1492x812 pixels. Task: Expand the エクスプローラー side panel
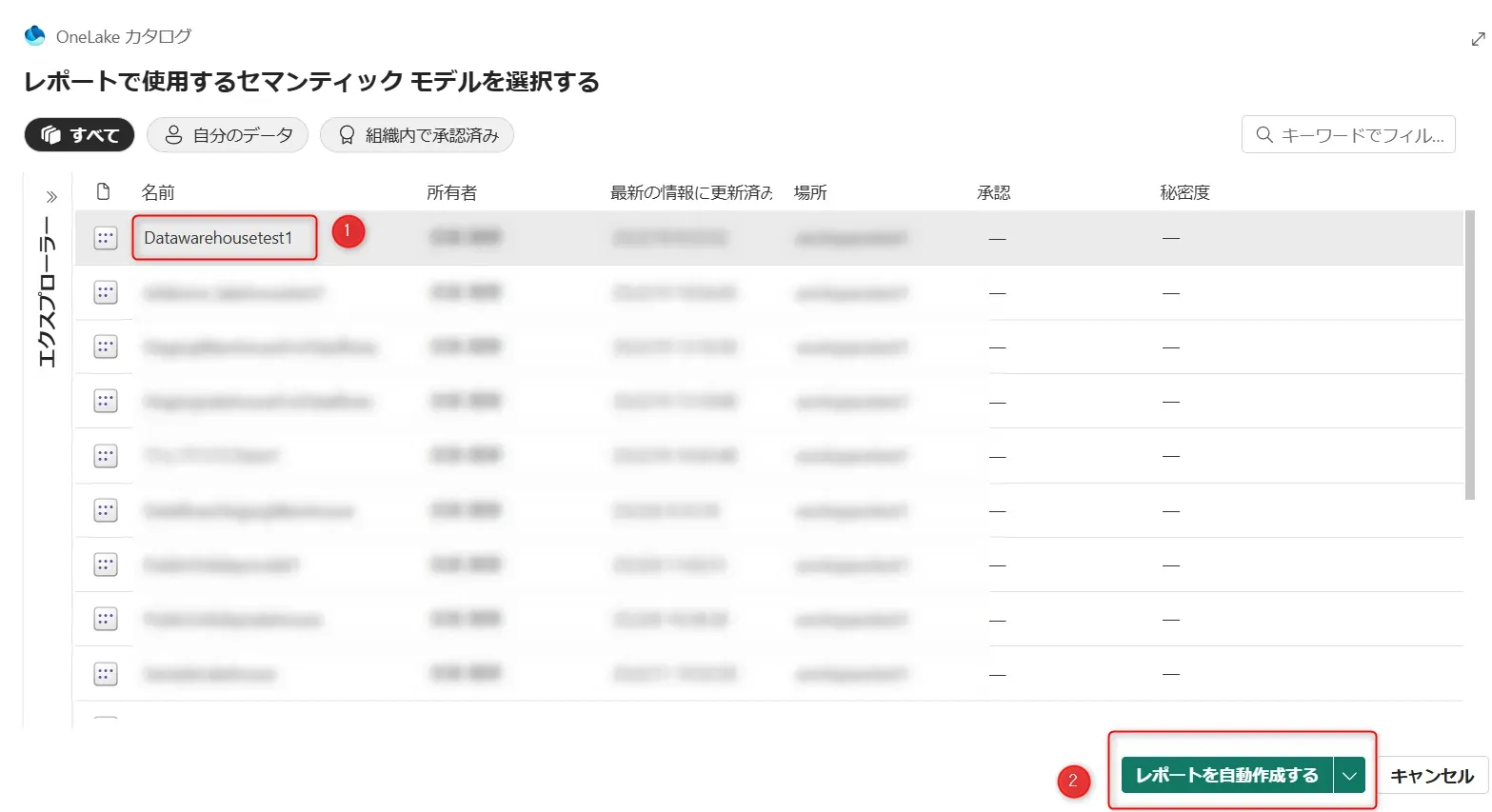50,196
